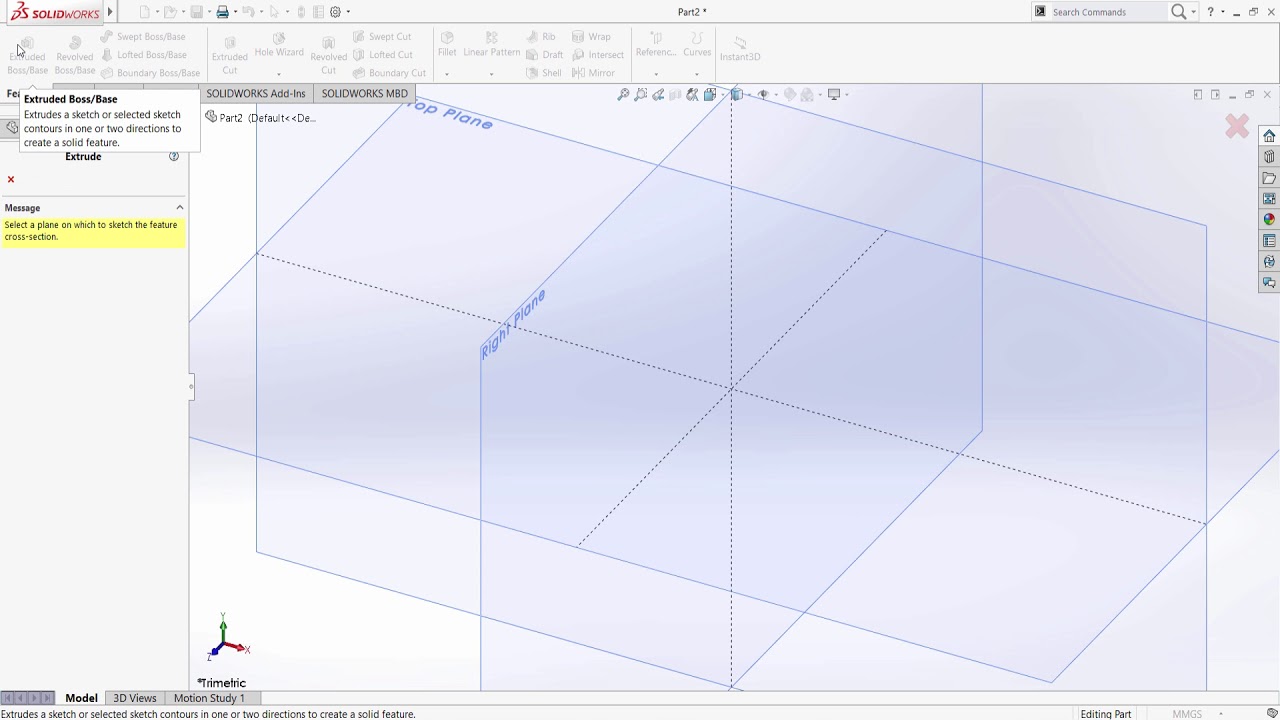Click the Print icon in top toolbar
This screenshot has height=720, width=1280.
(x=222, y=12)
